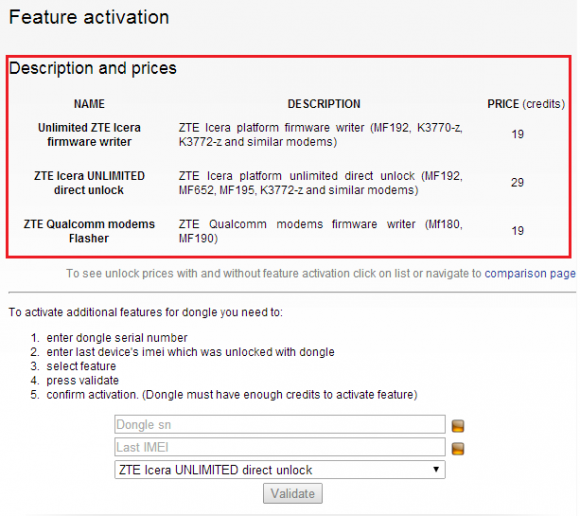The image size is (580, 516).
Task: Click the 29 credits price cell
Action: click(517, 182)
